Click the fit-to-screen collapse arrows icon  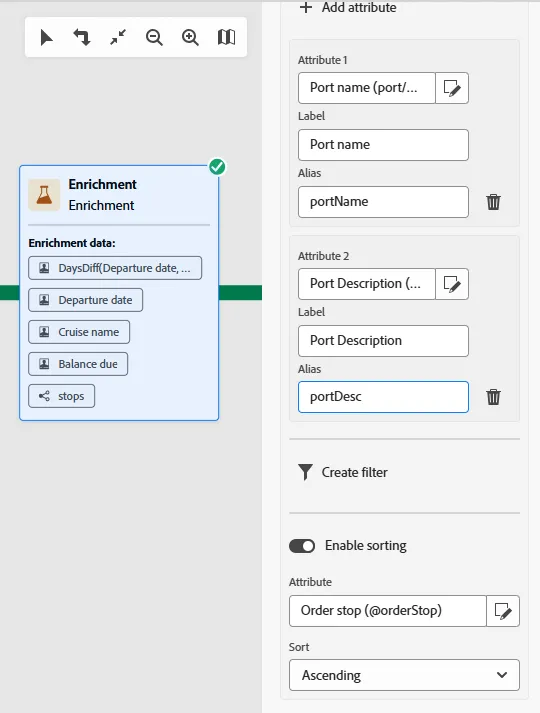click(118, 37)
